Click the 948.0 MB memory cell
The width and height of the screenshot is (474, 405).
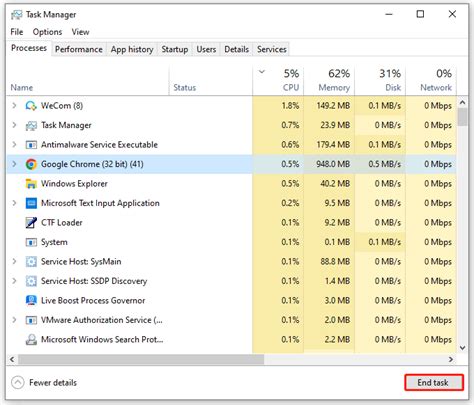point(329,164)
